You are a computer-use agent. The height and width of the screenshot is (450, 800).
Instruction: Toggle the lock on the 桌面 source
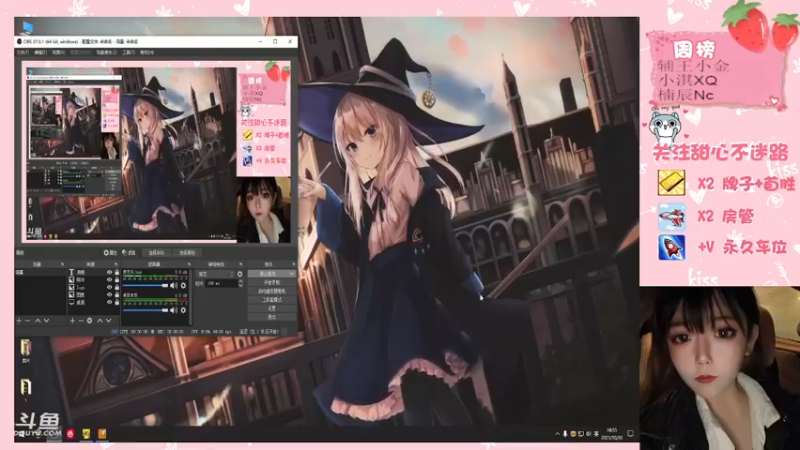point(117,302)
